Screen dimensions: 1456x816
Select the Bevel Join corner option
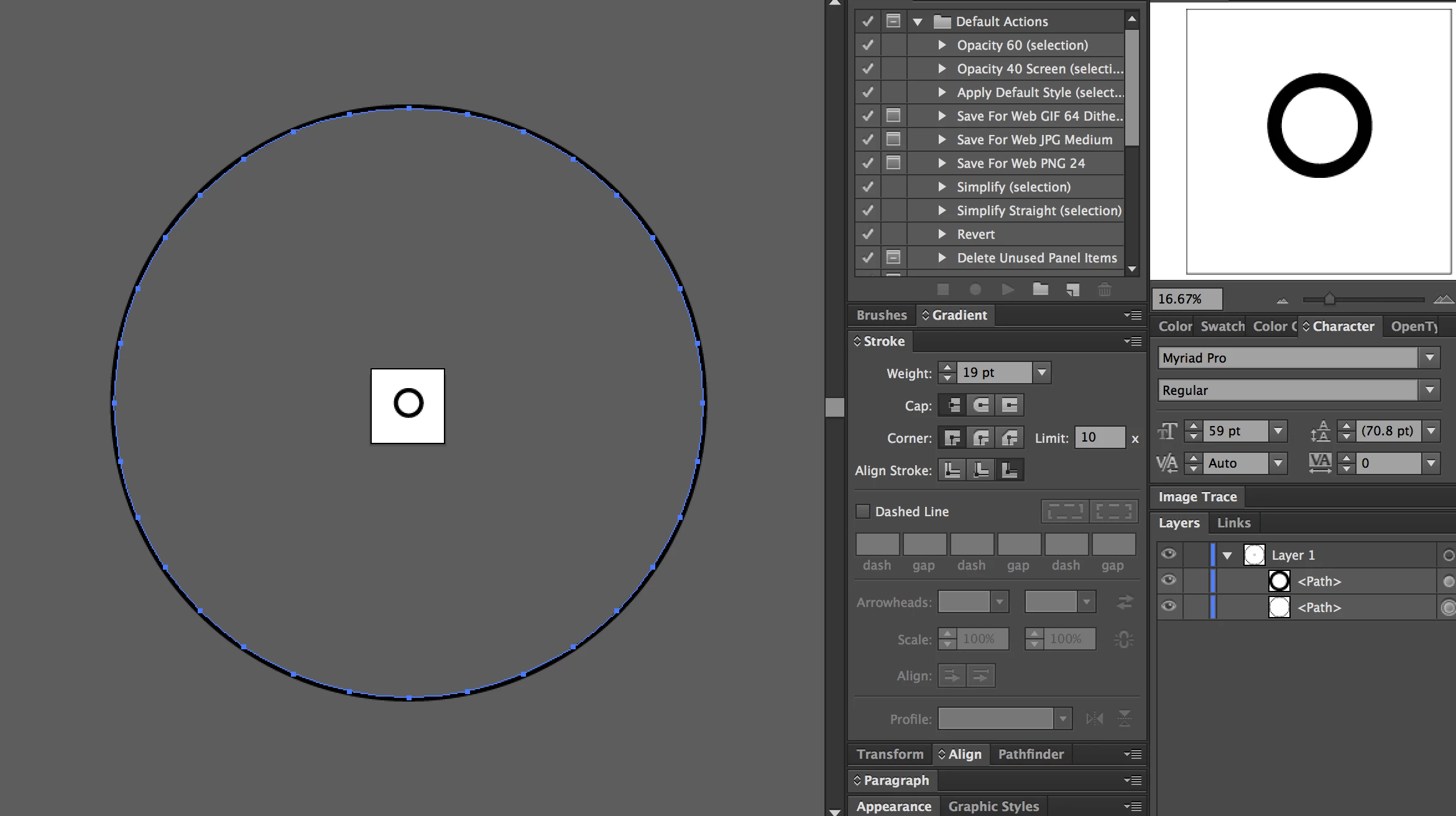tap(1010, 438)
